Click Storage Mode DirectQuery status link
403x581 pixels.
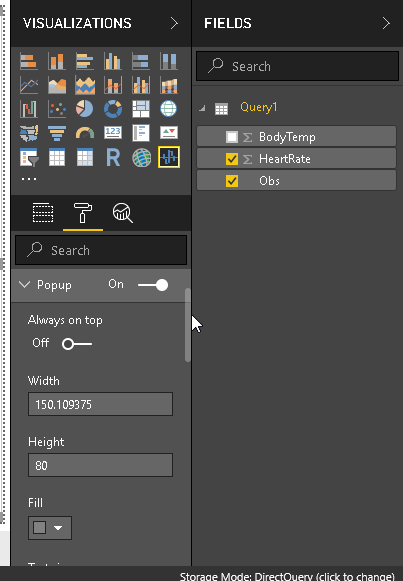287,576
